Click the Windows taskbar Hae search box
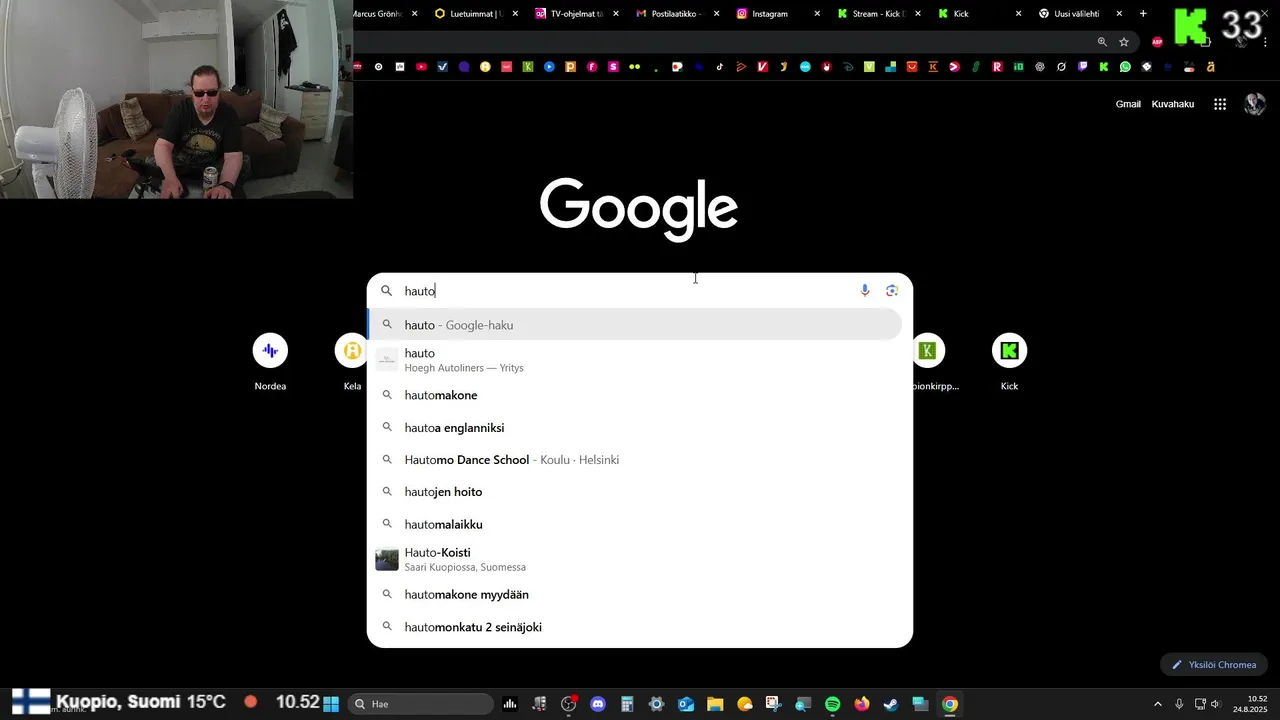Image resolution: width=1280 pixels, height=720 pixels. point(422,704)
